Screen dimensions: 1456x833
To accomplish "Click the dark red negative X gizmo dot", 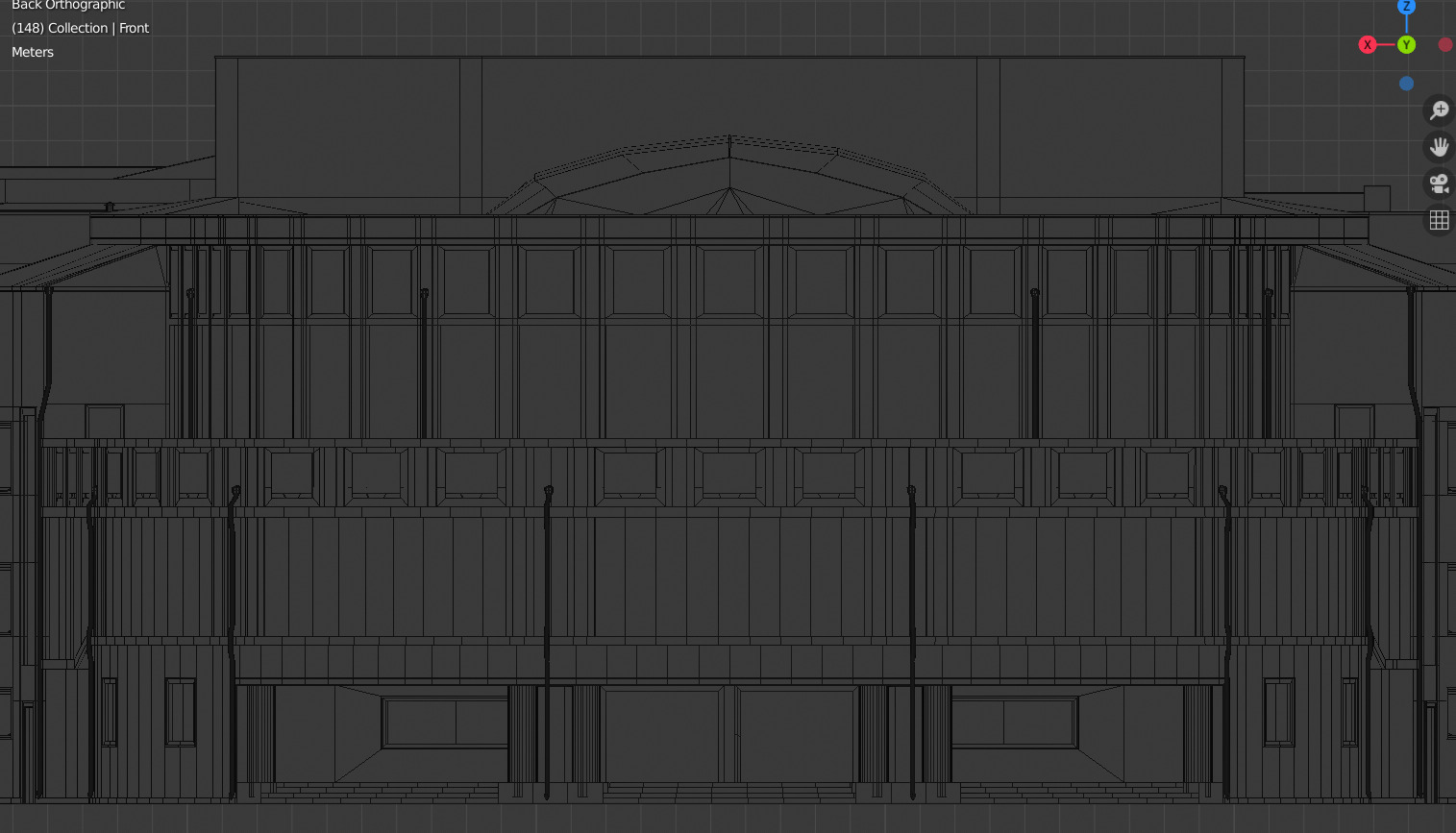I will [1445, 44].
